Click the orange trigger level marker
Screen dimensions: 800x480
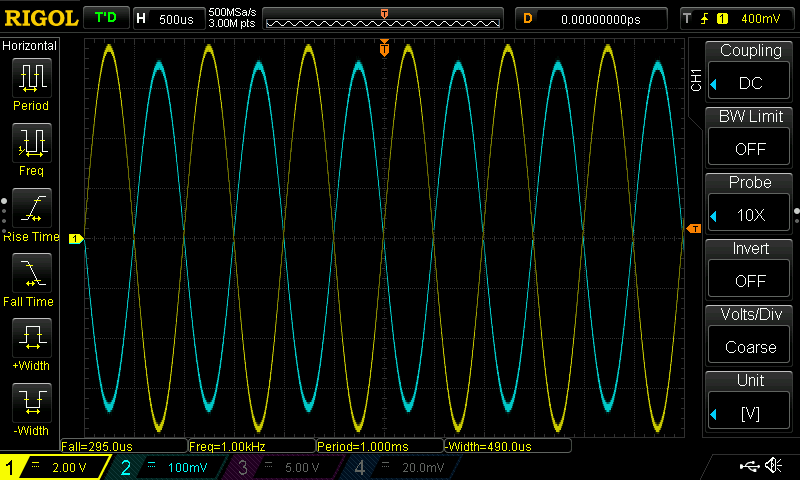[x=694, y=229]
